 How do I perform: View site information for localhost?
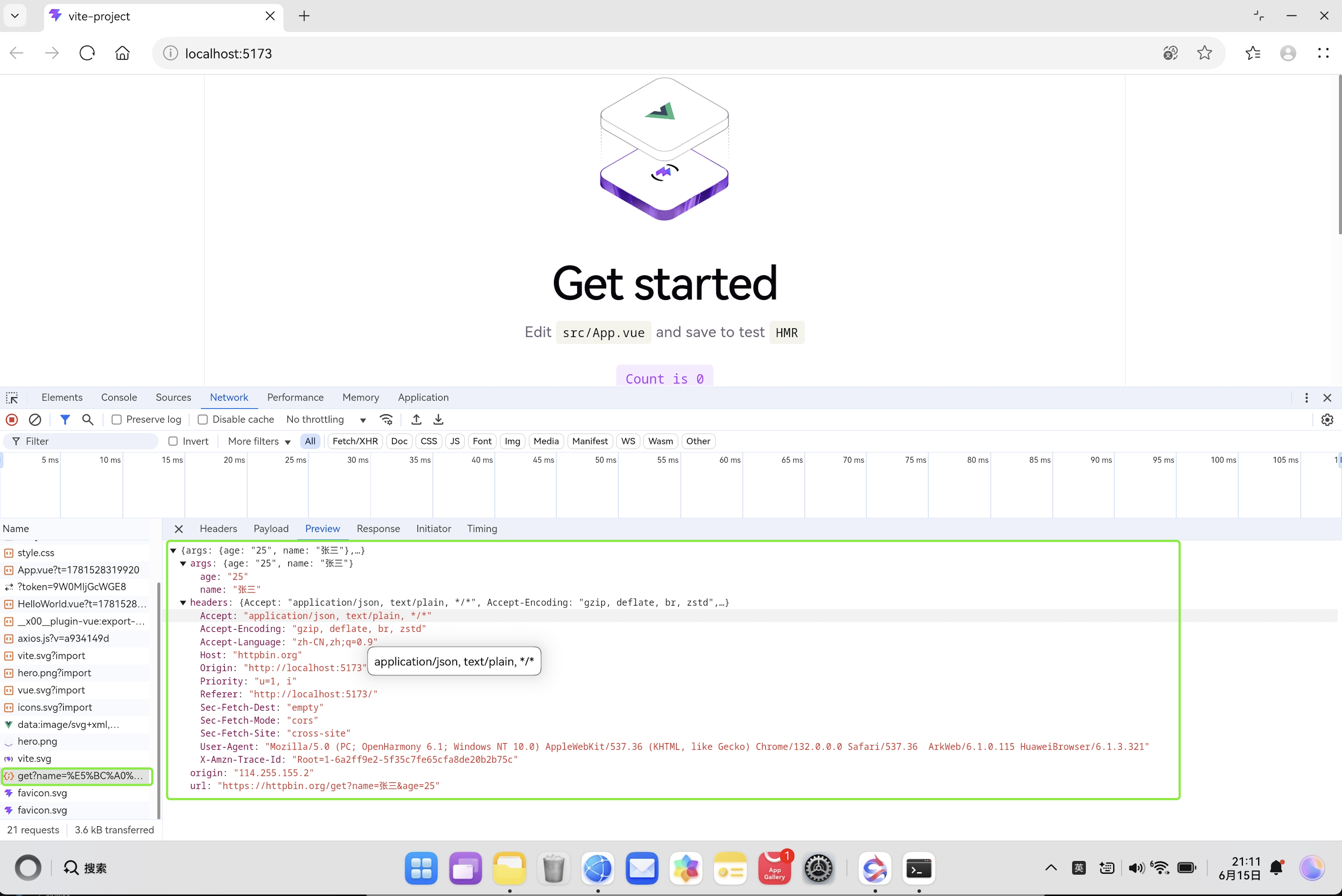170,53
